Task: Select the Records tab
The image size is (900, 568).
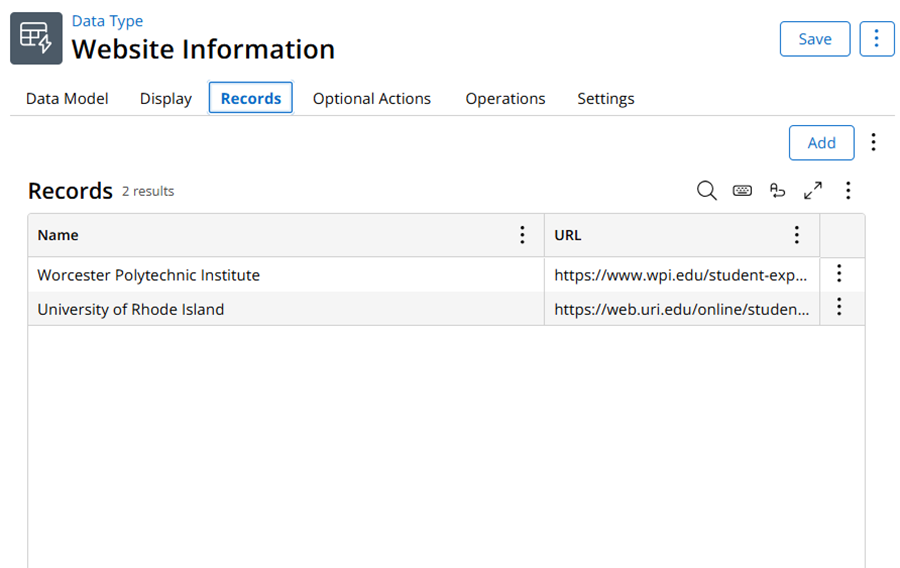Action: click(251, 98)
